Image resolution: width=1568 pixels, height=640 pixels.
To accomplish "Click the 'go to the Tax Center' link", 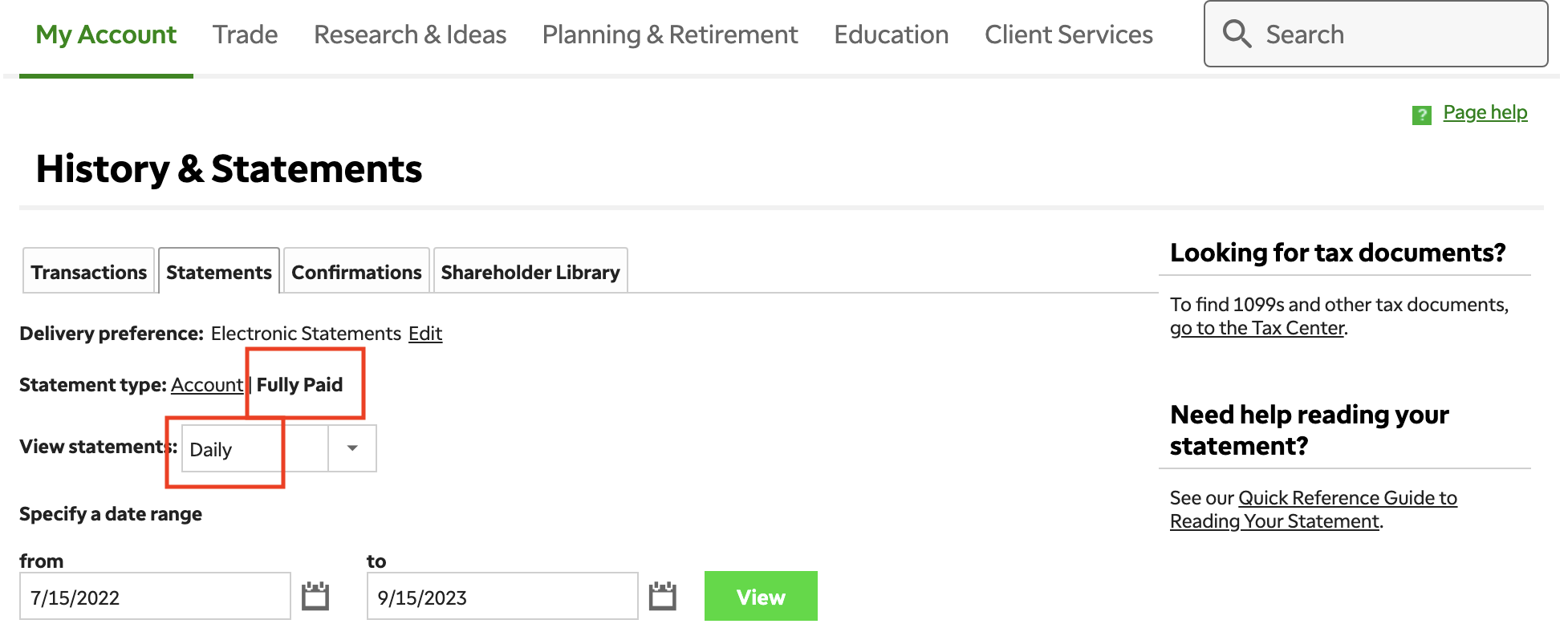I will pos(1256,327).
